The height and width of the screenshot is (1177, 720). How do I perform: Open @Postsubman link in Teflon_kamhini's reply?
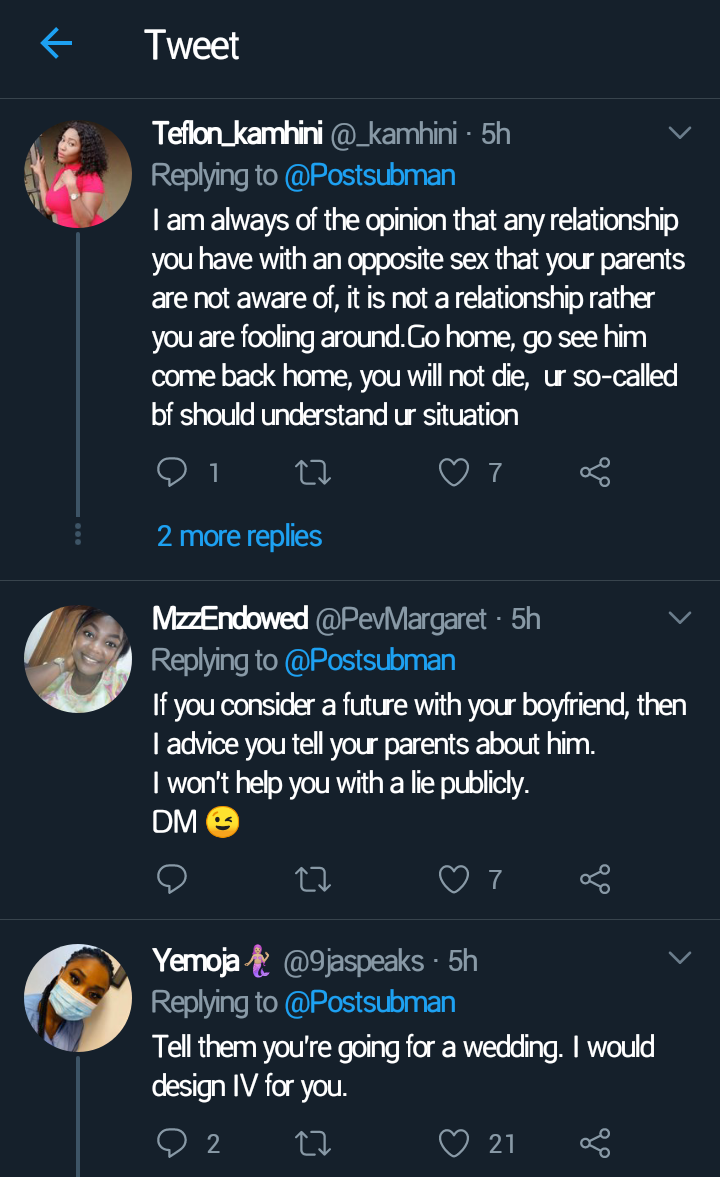coord(370,176)
